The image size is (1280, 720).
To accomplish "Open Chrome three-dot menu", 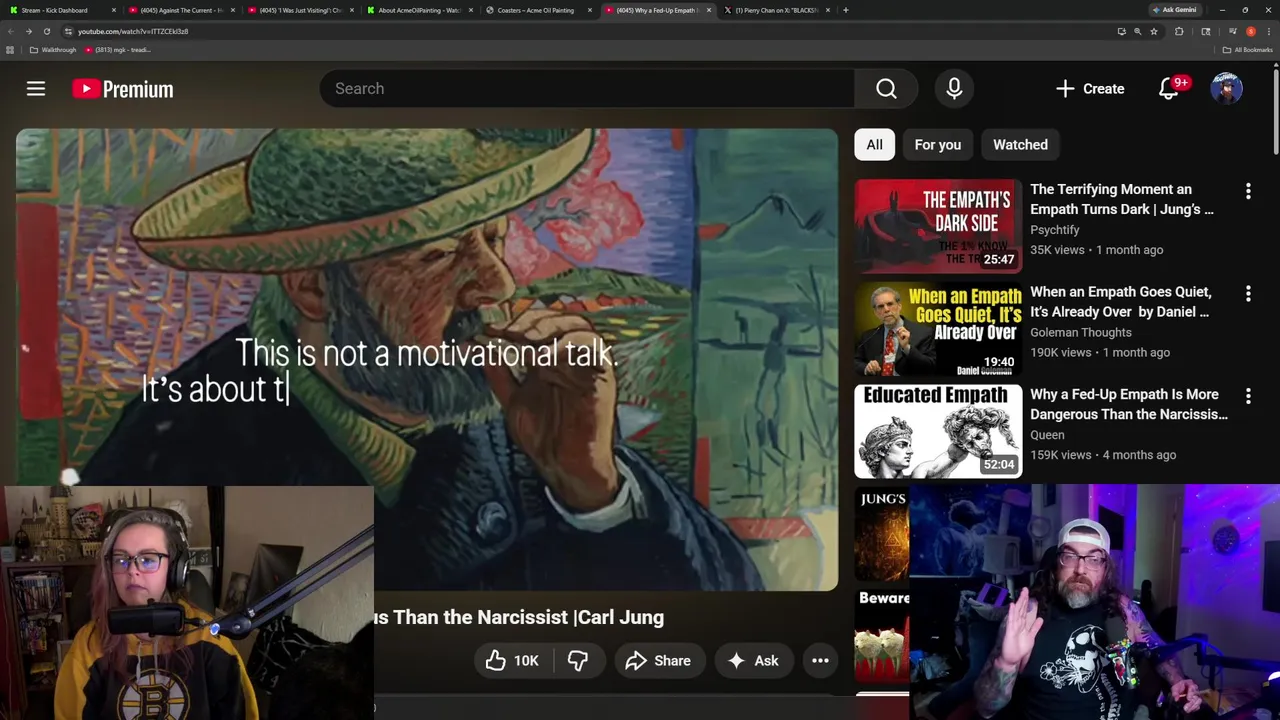I will click(x=1270, y=31).
